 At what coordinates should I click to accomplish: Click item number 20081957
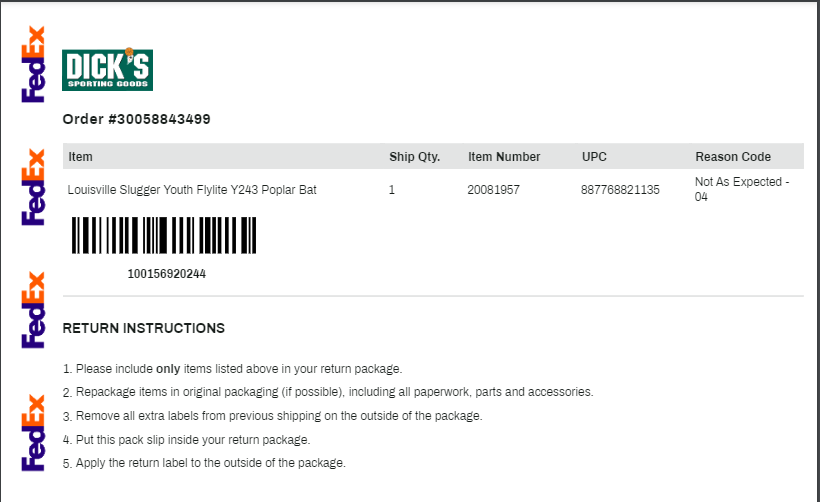494,190
